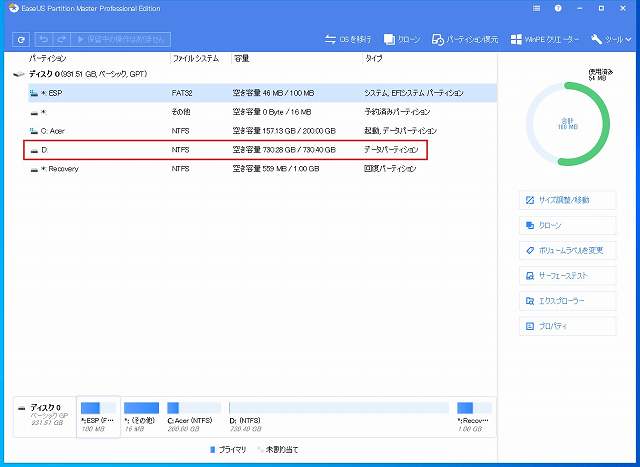Click ディスク 0 label in bottom disk map
Screen dimensions: 640x467
[45, 407]
